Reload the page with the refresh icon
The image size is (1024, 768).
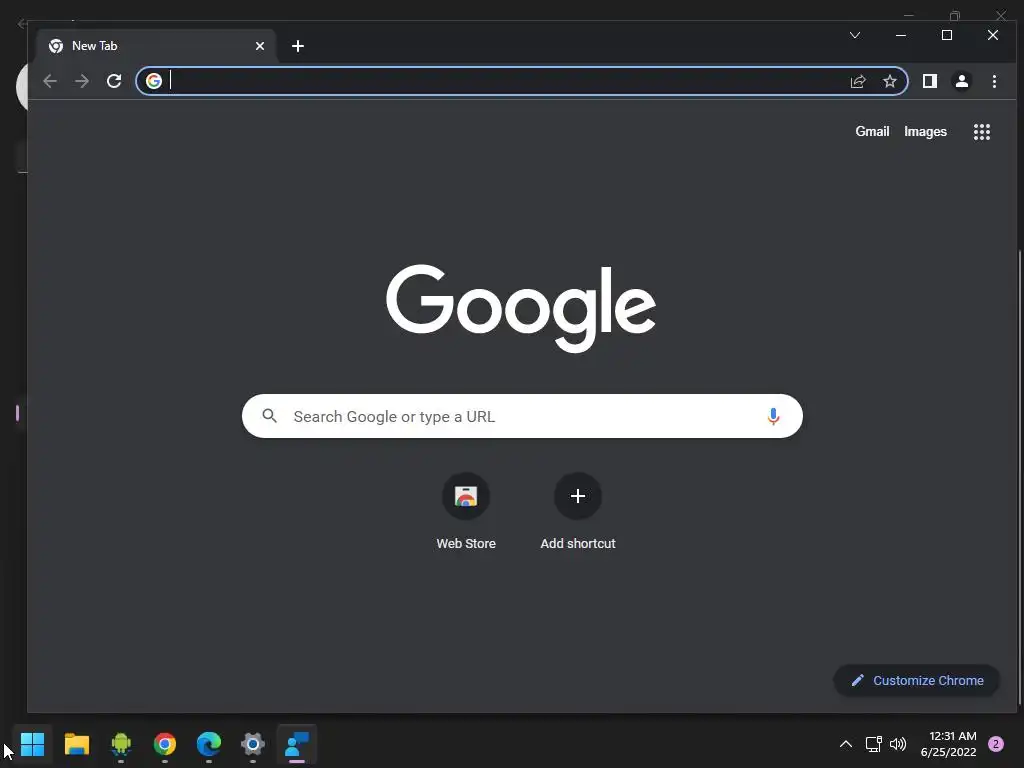(x=114, y=81)
